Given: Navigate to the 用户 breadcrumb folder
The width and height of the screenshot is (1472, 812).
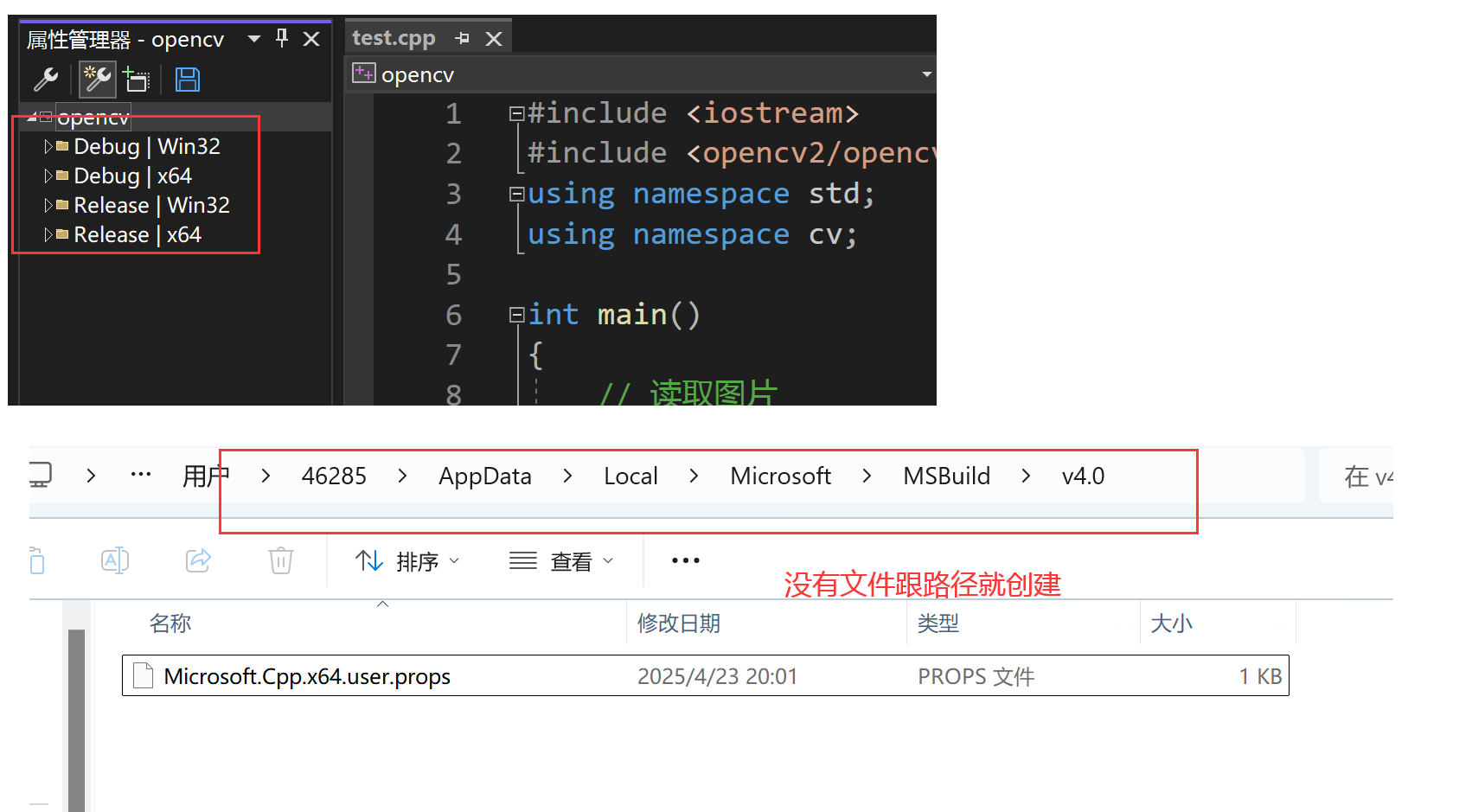Looking at the screenshot, I should pyautogui.click(x=206, y=476).
